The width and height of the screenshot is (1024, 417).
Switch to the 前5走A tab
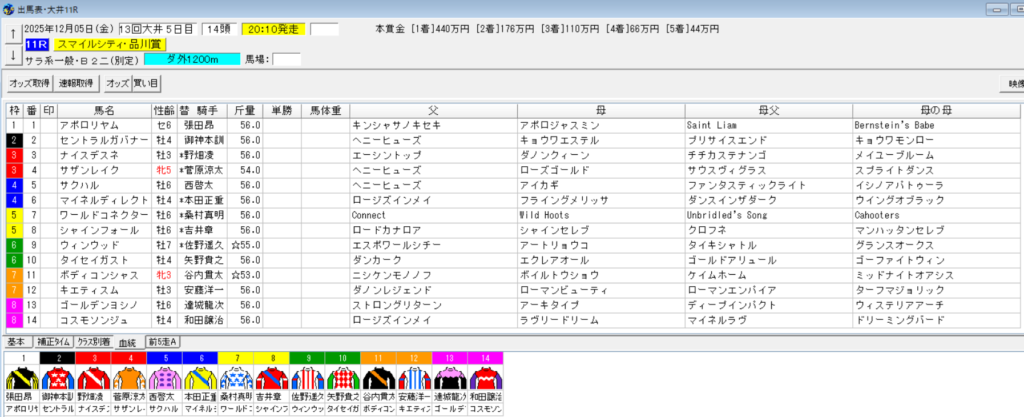click(x=163, y=342)
